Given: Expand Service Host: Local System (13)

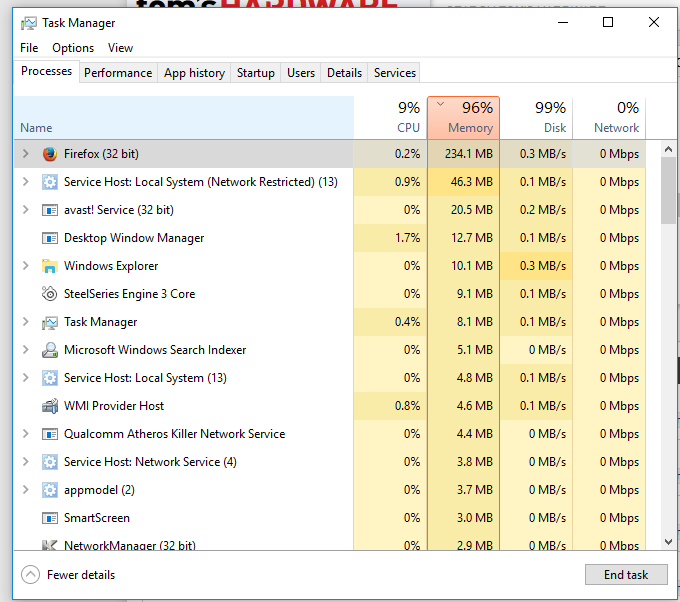Looking at the screenshot, I should click(26, 378).
